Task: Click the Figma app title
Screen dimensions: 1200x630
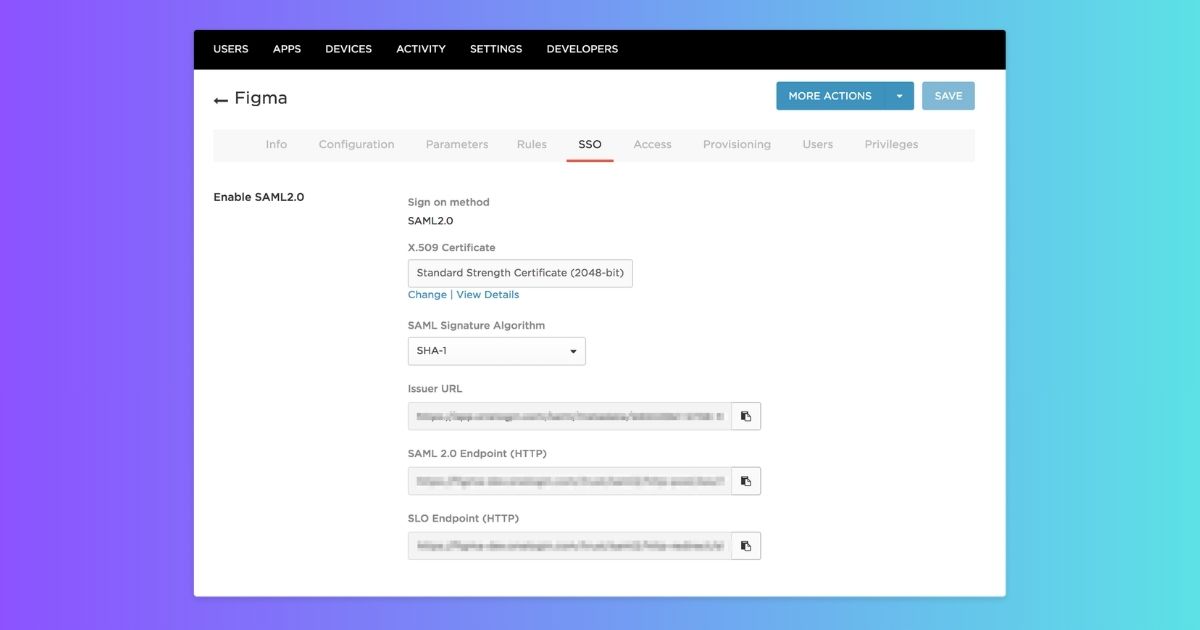Action: pyautogui.click(x=261, y=98)
